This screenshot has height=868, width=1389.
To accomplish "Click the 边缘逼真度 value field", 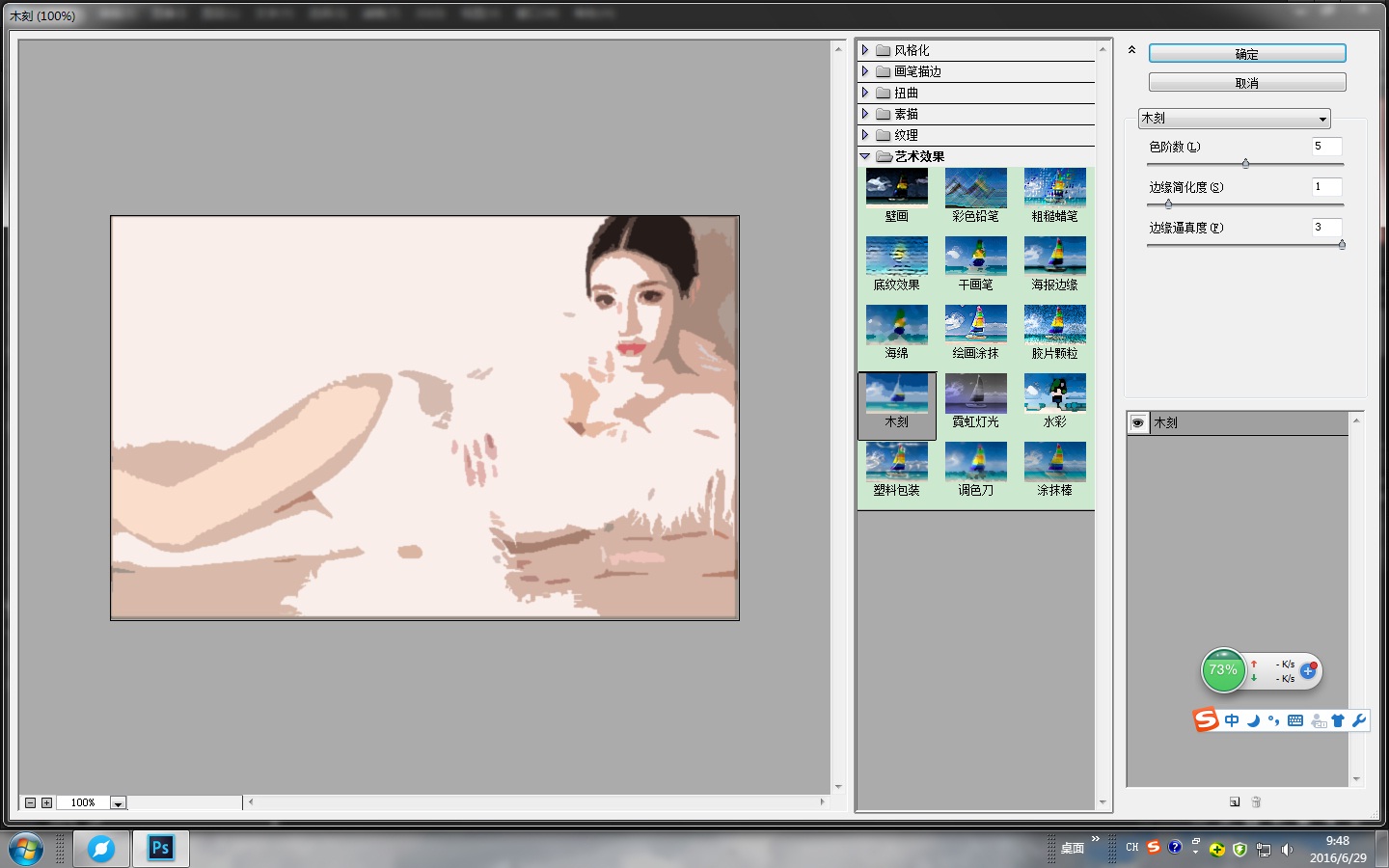I will [1326, 228].
